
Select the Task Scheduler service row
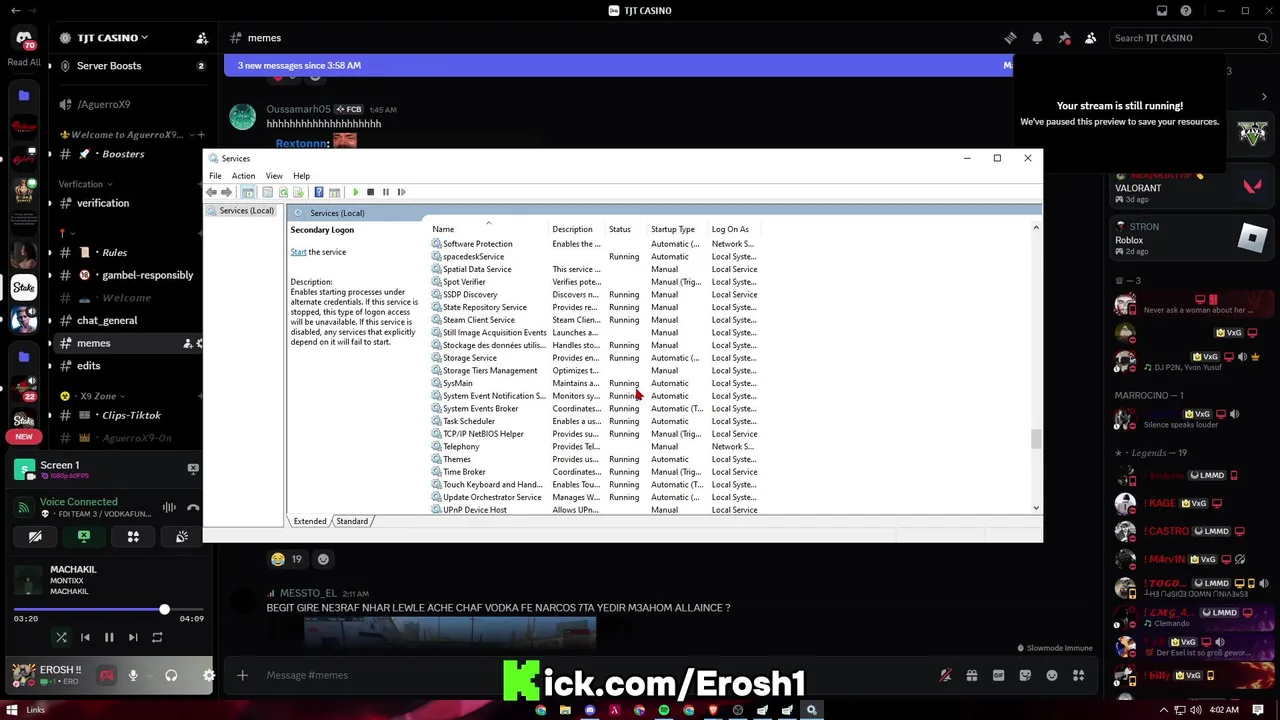pos(596,421)
